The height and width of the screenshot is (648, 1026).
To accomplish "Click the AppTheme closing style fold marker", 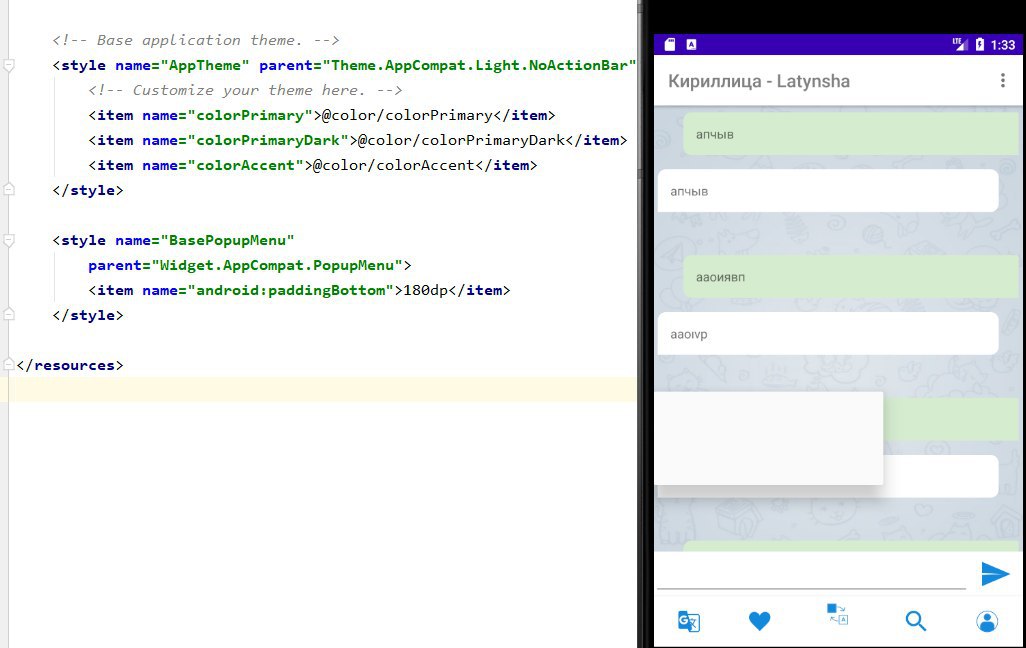I will point(9,190).
